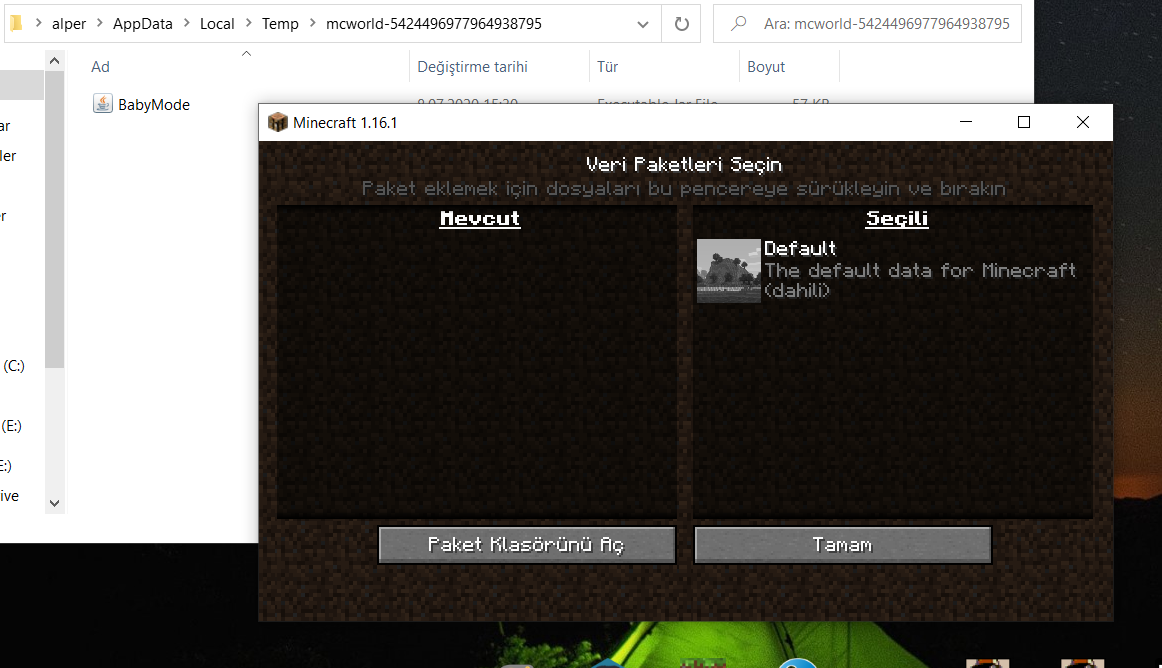Viewport: 1162px width, 668px height.
Task: Minimize the Minecraft 1.16.1 window
Action: pyautogui.click(x=966, y=122)
